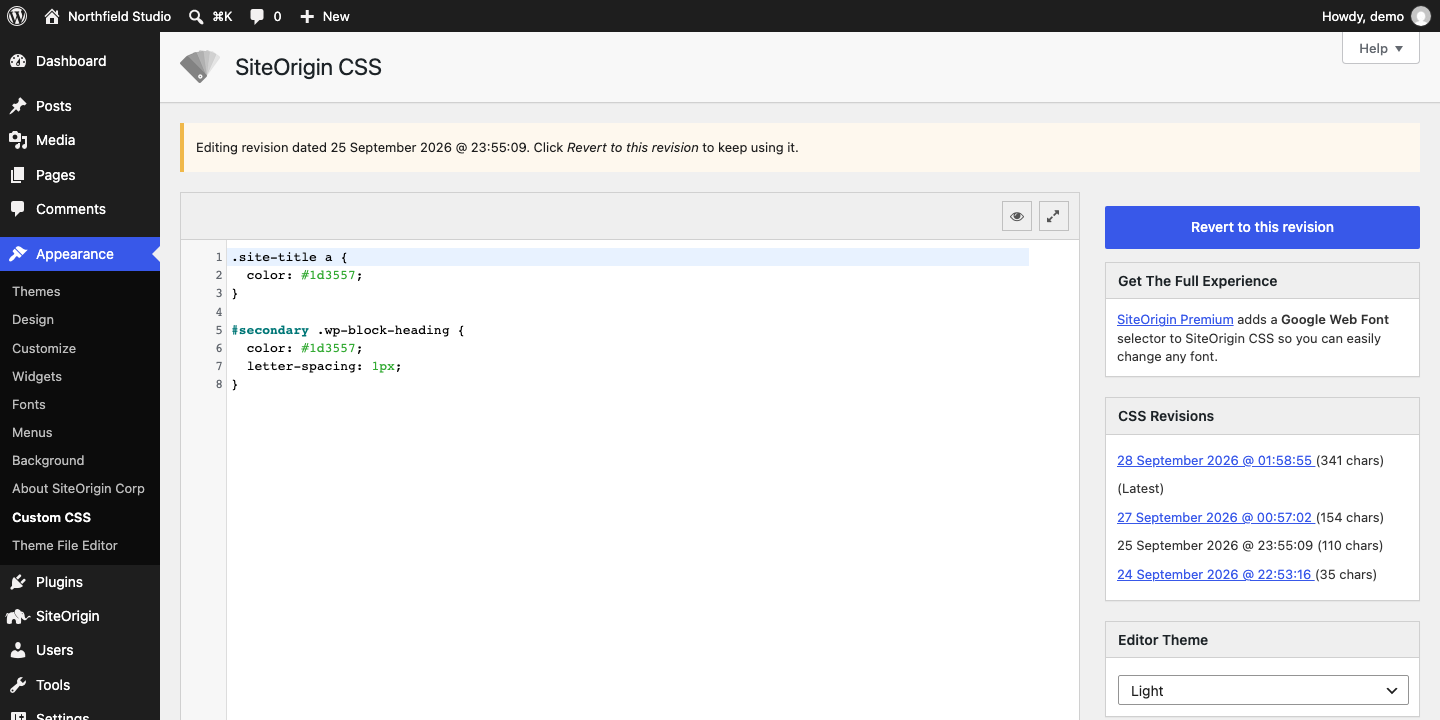
Task: Click the search magnifier icon in admin bar
Action: coord(196,16)
